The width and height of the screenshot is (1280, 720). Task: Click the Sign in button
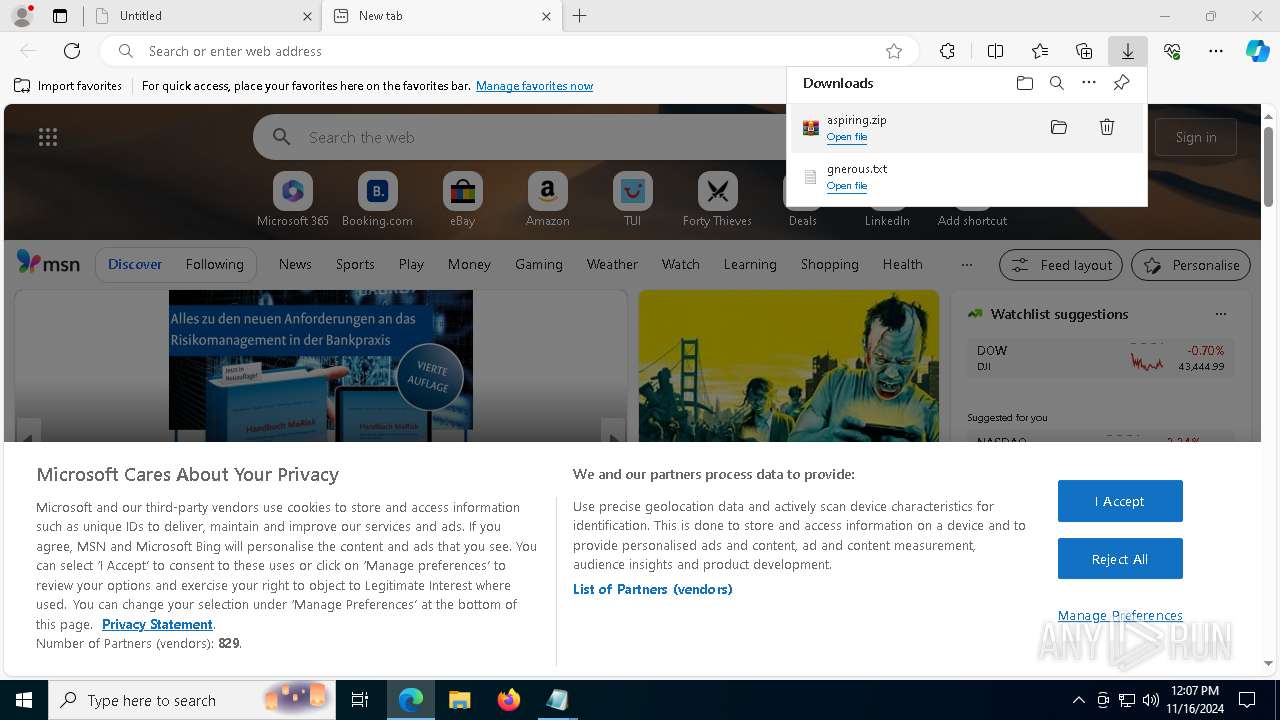(x=1196, y=137)
